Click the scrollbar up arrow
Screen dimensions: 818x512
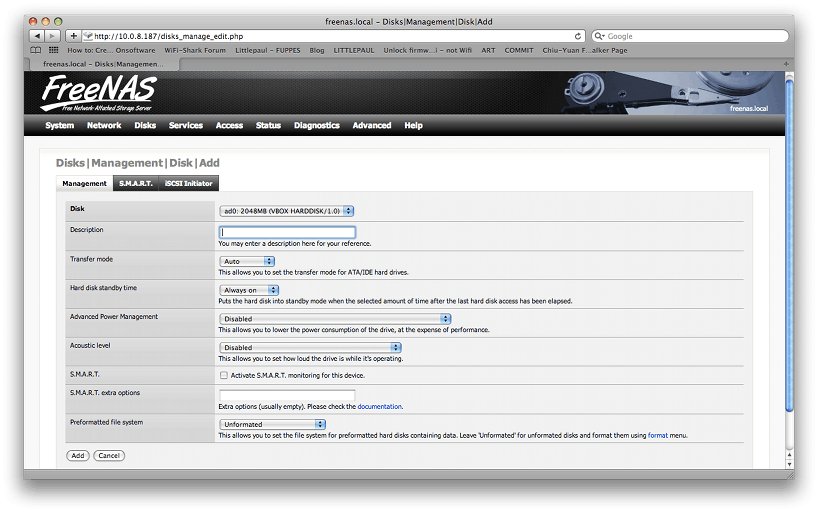point(789,455)
